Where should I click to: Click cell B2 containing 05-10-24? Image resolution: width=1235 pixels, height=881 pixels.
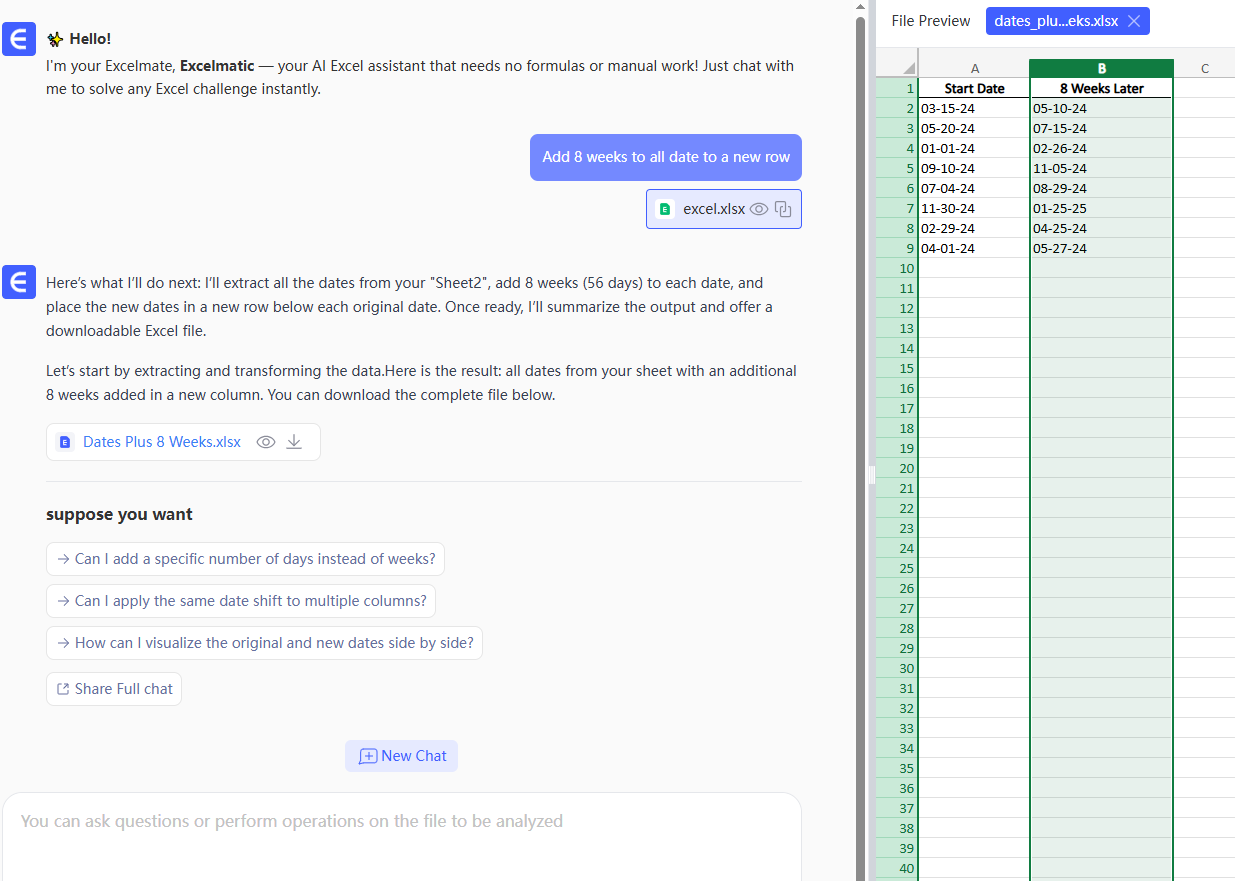[1101, 108]
